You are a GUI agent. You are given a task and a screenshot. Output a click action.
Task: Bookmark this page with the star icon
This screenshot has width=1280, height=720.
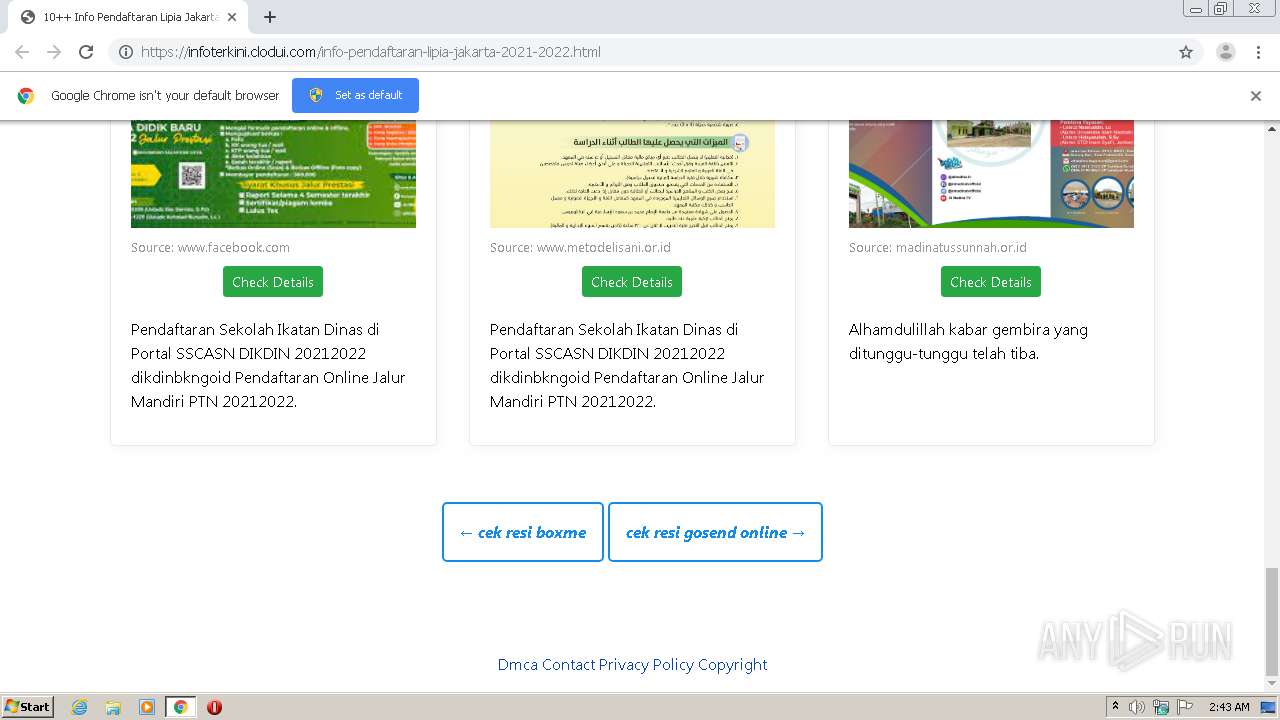[x=1186, y=52]
